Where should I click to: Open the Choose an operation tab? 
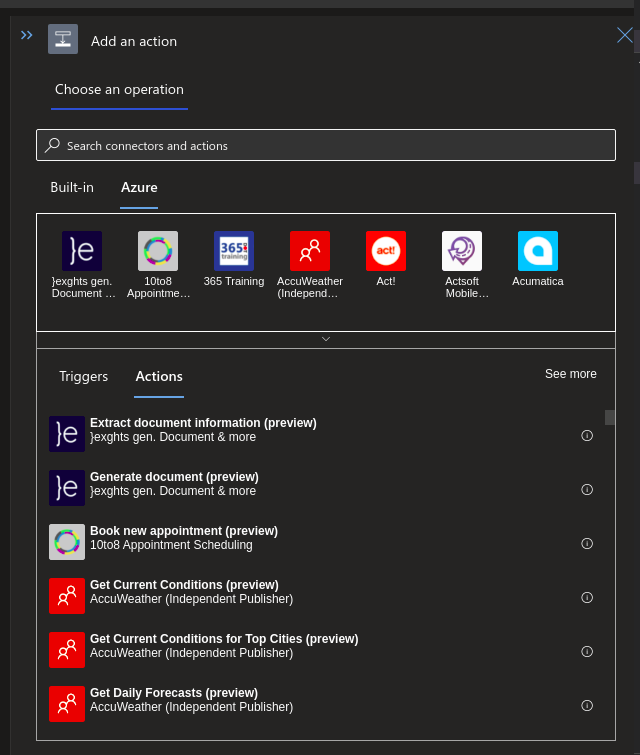point(119,90)
